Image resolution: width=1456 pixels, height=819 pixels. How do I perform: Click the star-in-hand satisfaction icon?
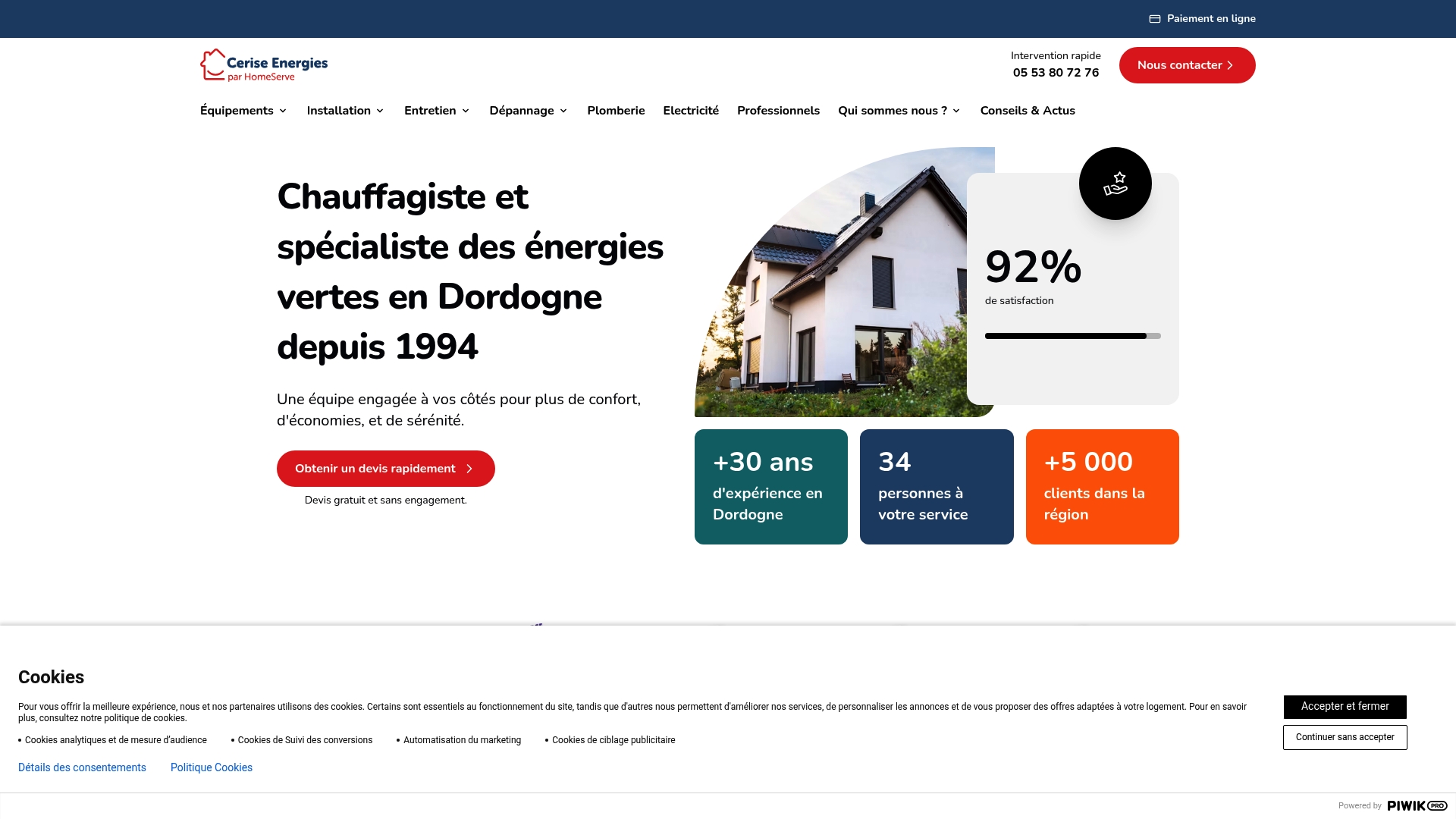pos(1115,184)
